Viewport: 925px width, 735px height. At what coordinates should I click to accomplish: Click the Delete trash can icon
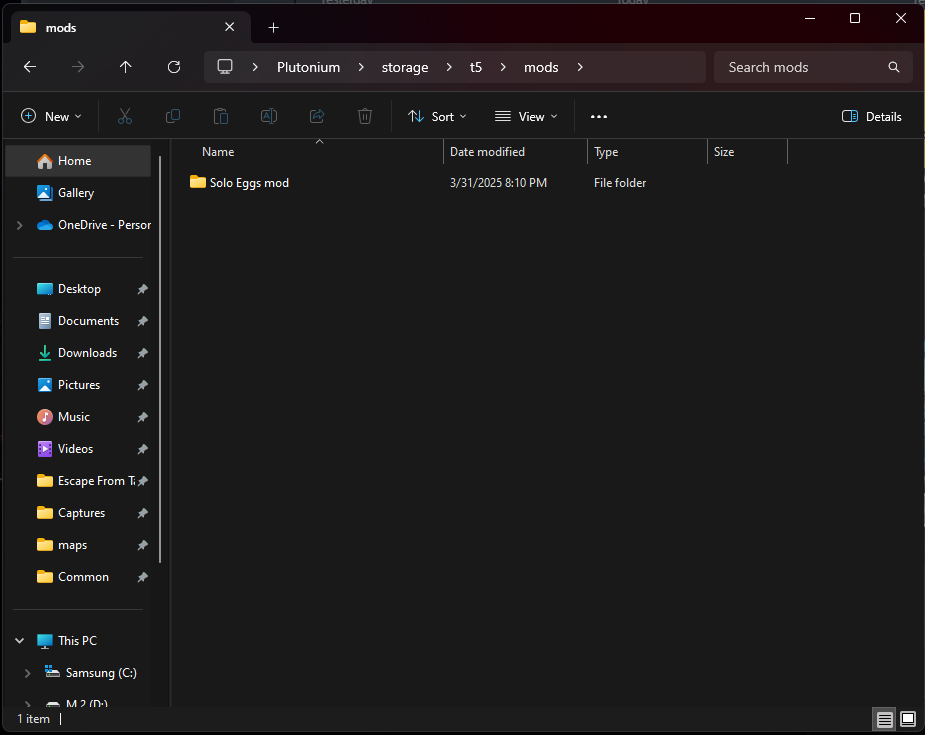click(365, 116)
